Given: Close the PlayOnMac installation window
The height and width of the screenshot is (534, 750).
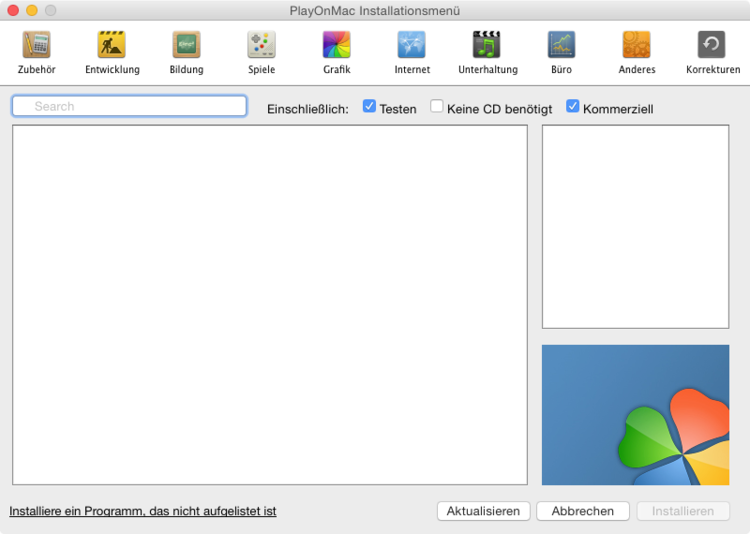Looking at the screenshot, I should (x=13, y=10).
